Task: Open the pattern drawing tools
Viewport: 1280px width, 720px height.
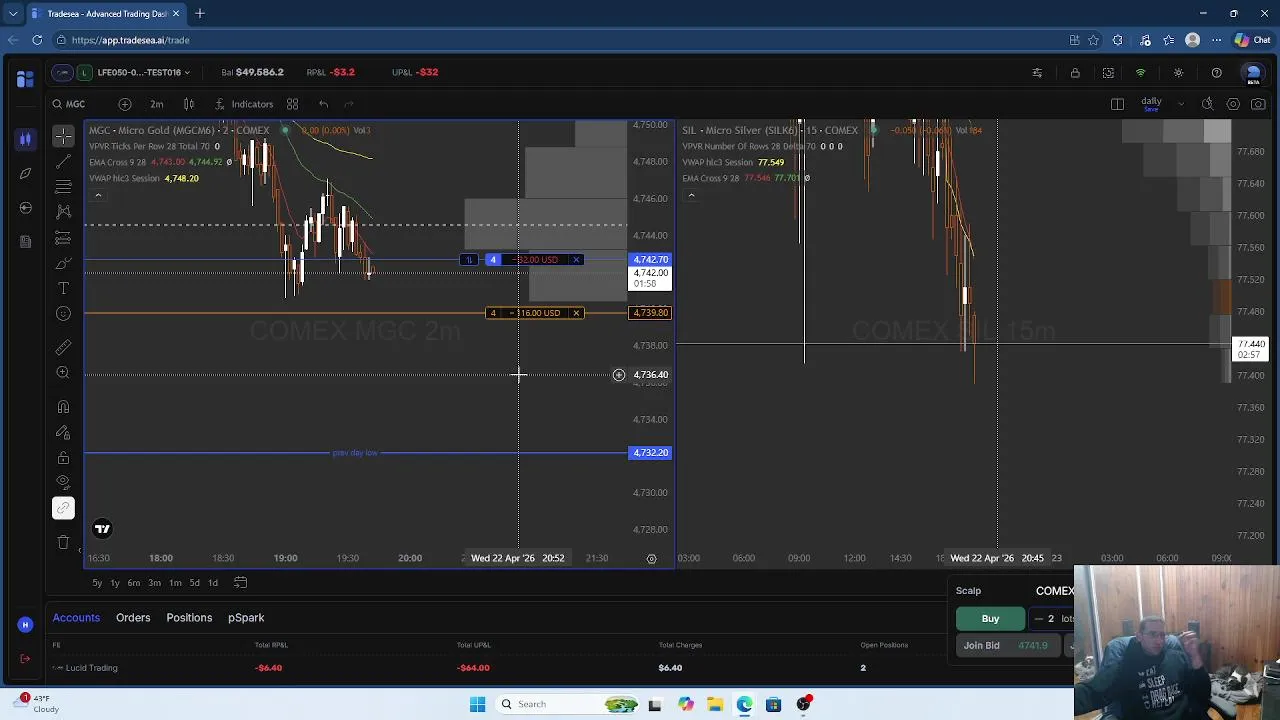Action: (x=63, y=211)
